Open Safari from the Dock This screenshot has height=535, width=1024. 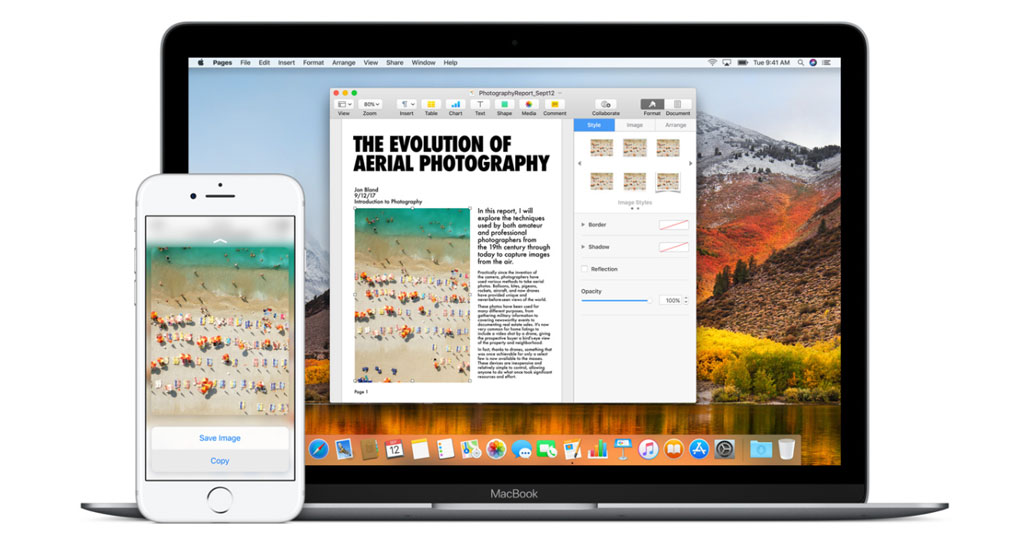pos(319,449)
